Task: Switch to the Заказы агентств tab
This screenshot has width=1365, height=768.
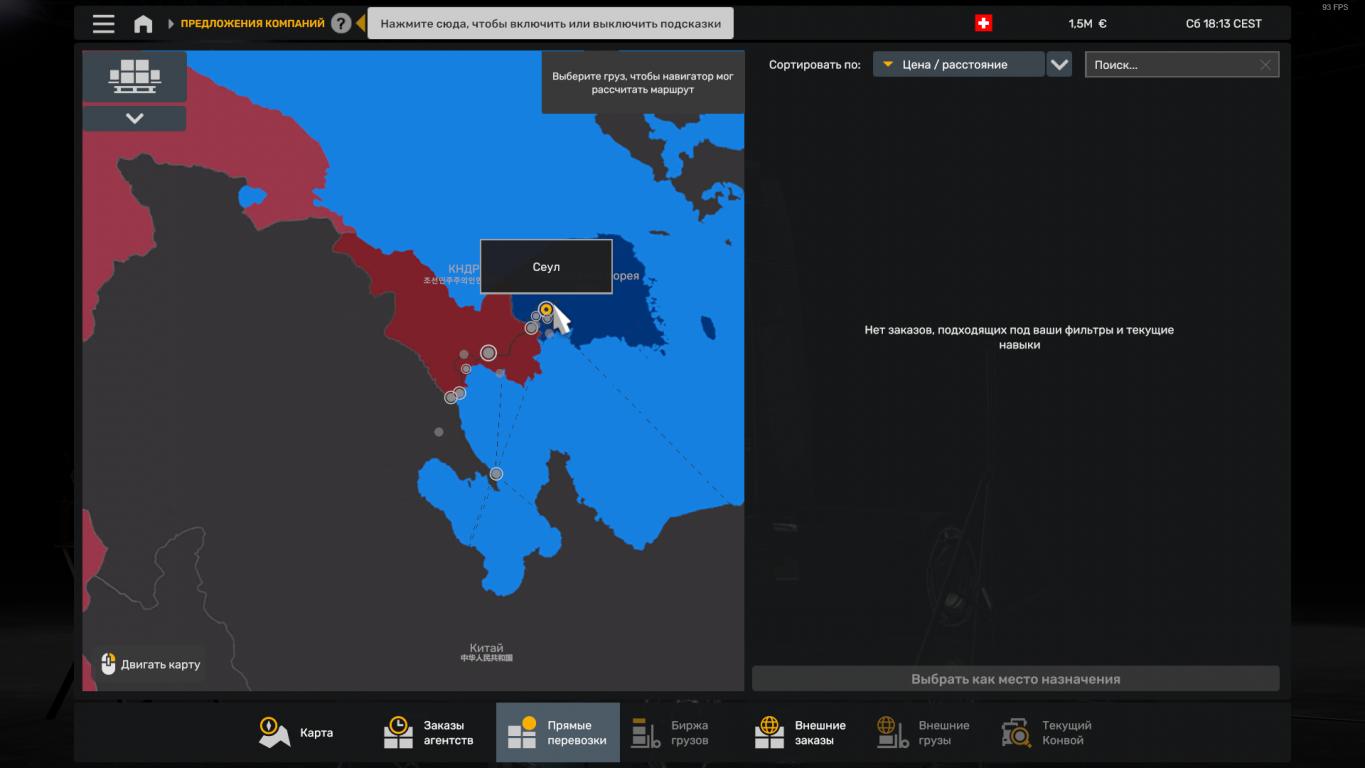Action: pyautogui.click(x=429, y=733)
